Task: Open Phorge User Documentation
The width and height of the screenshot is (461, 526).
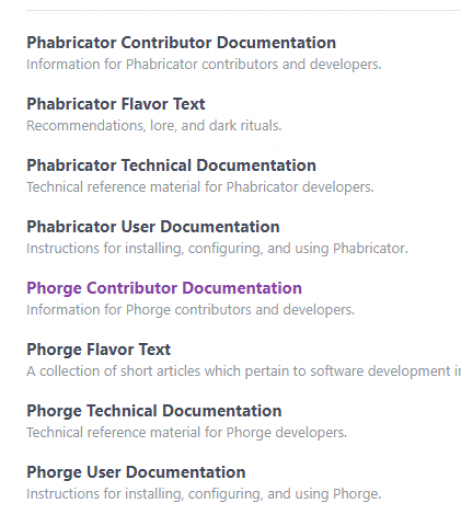Action: [136, 472]
